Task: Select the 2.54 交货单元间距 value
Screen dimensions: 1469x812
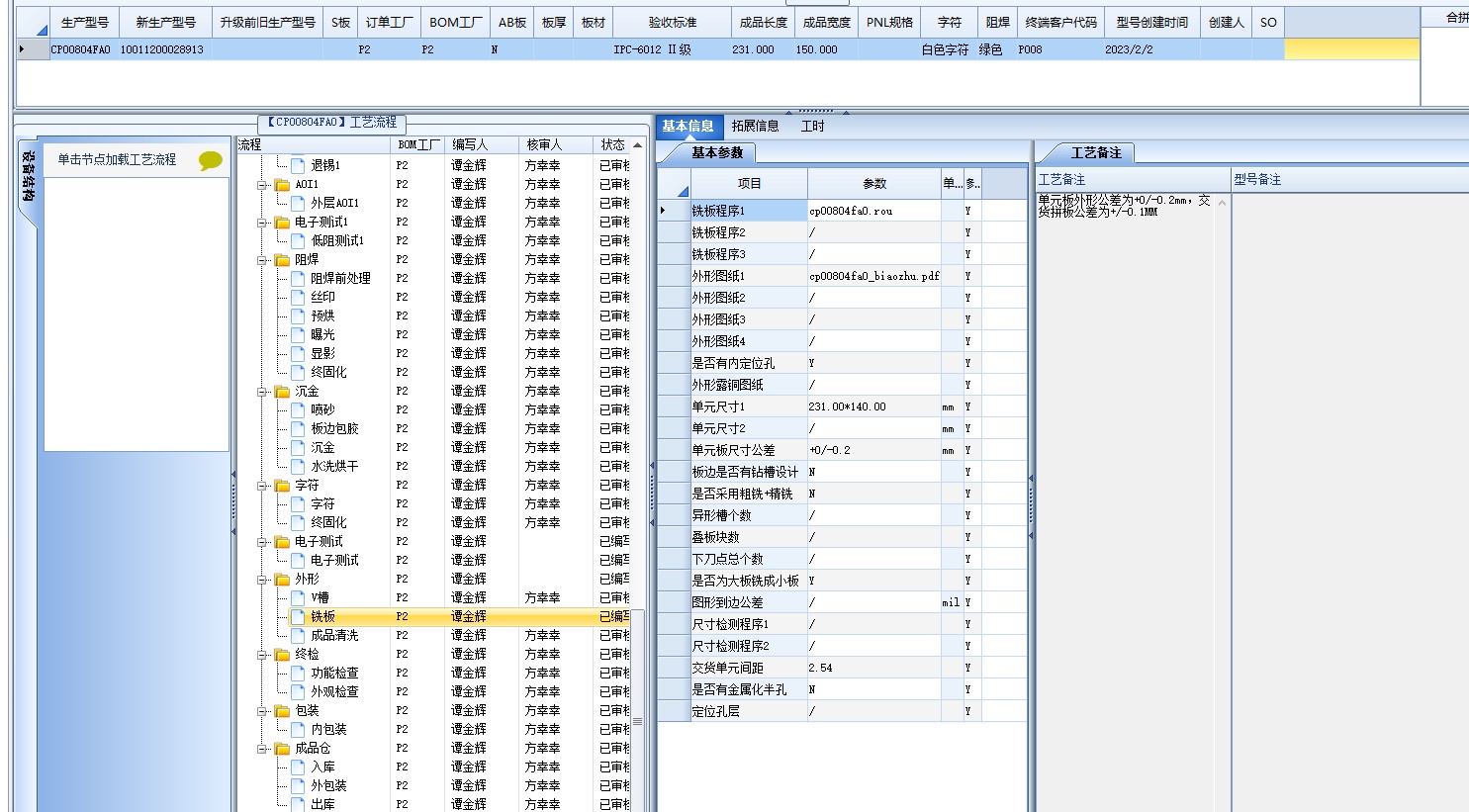Action: (874, 668)
